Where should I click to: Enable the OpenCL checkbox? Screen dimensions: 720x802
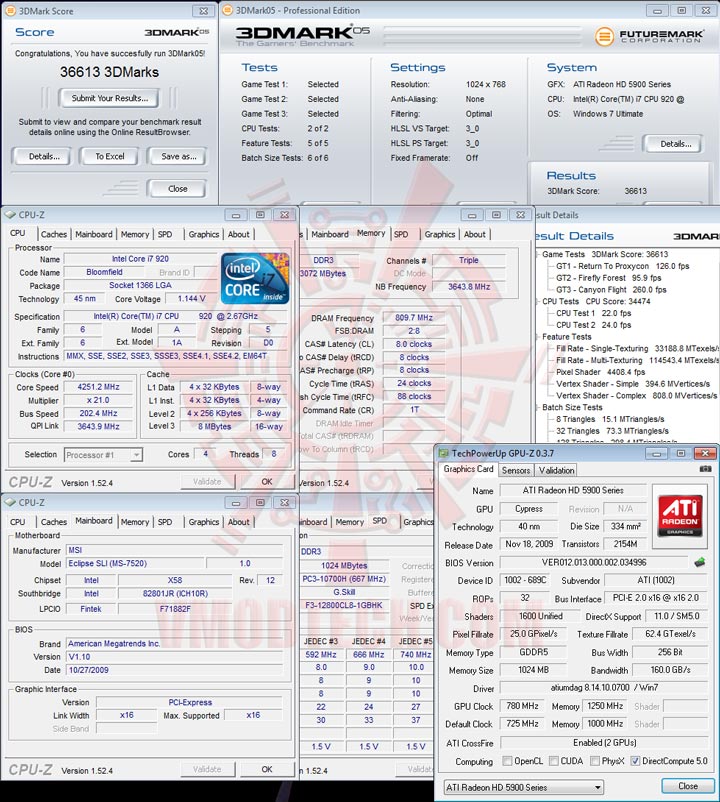coord(507,761)
